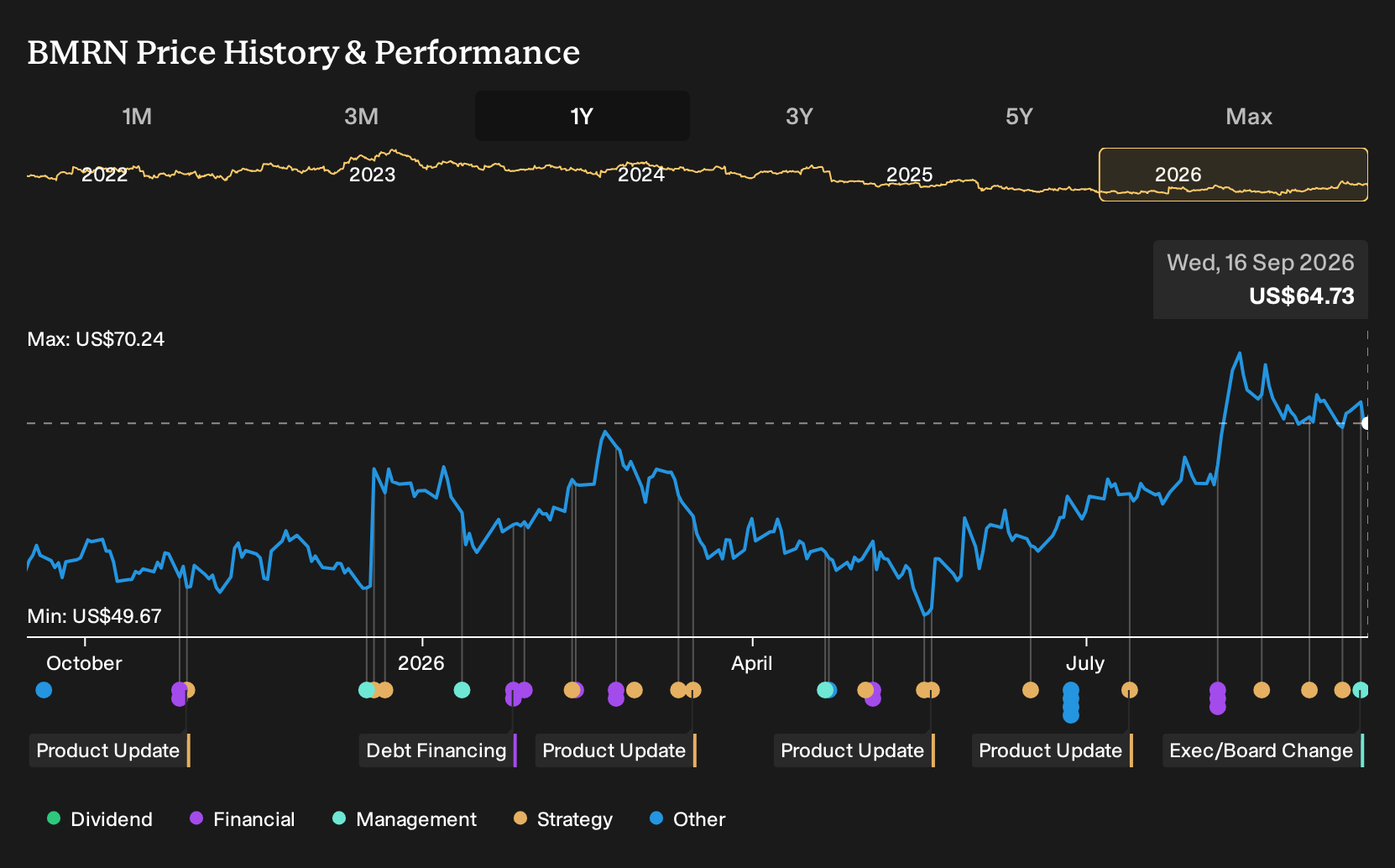The width and height of the screenshot is (1395, 868).
Task: Click the highlighted 2026 range selector window
Action: click(x=1233, y=175)
